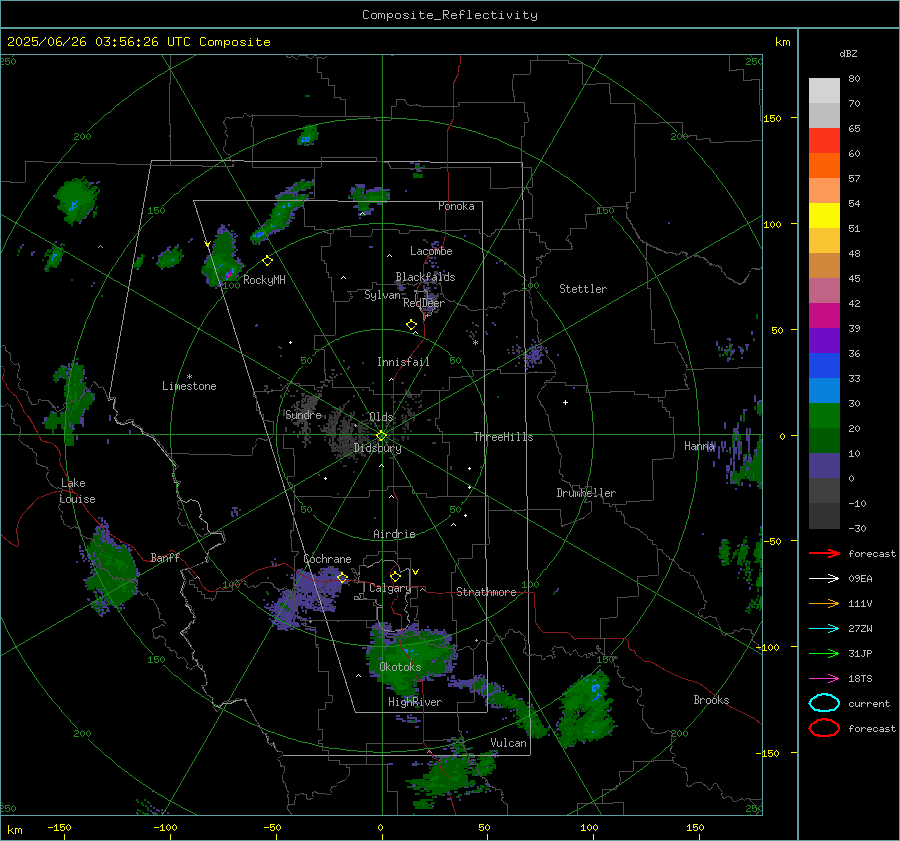Click the topmost light gray dBZ swatch

pyautogui.click(x=824, y=90)
